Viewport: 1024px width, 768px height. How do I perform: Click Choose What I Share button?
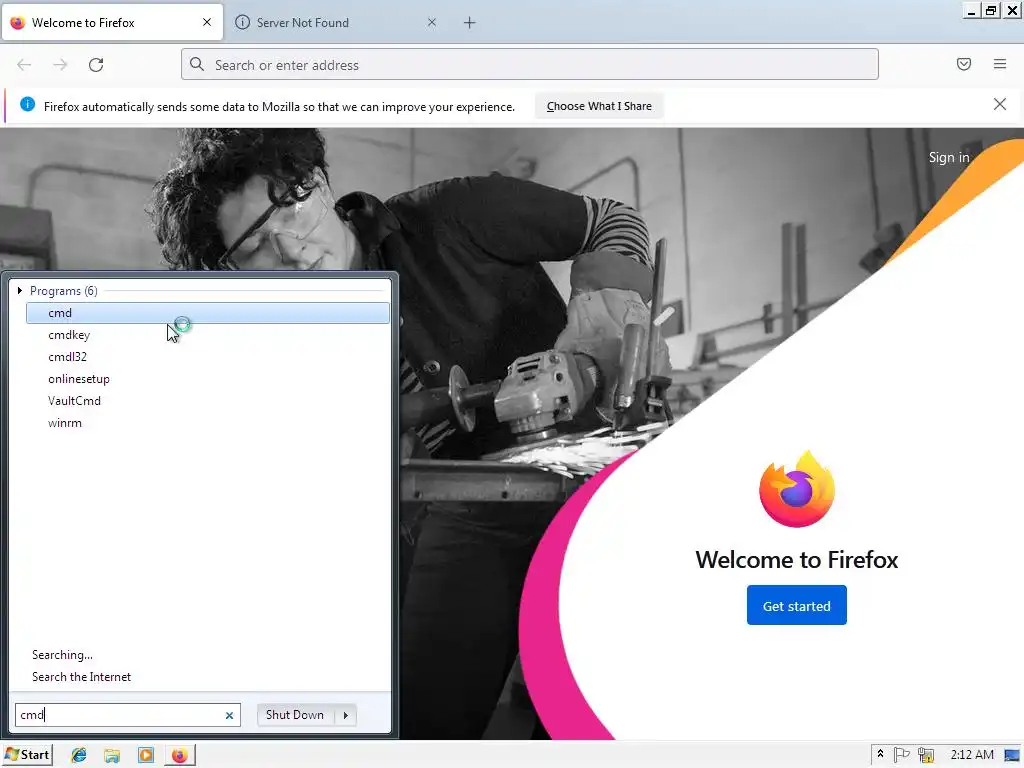point(599,106)
